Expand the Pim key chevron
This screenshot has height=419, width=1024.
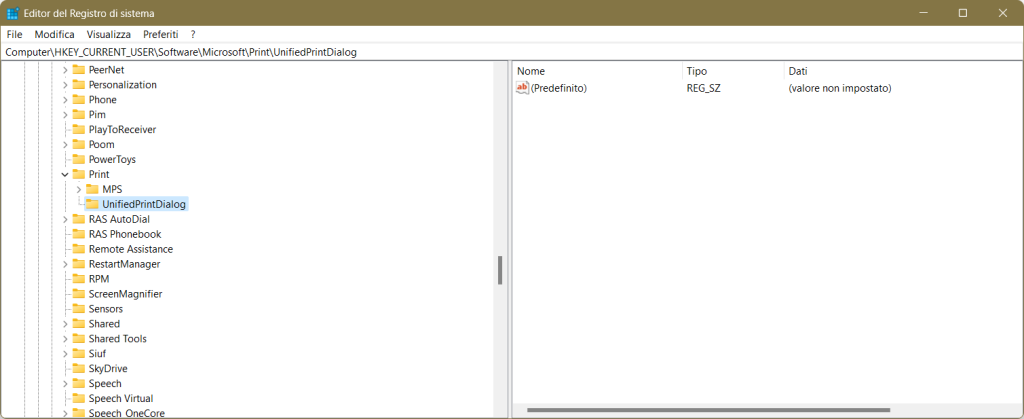coord(65,115)
